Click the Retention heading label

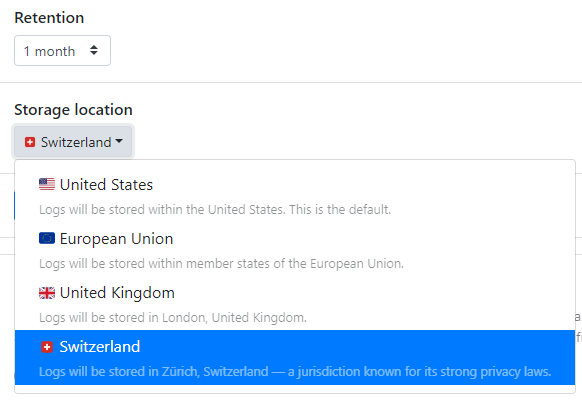[49, 18]
